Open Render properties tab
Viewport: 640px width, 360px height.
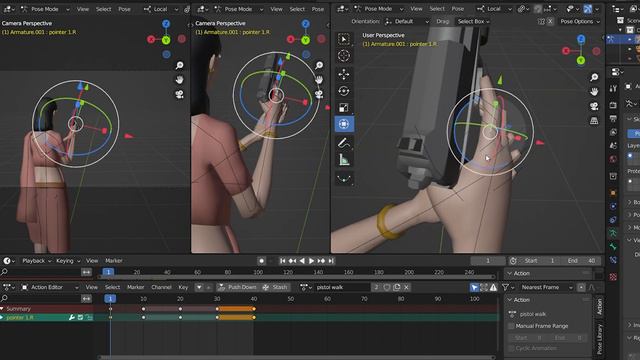click(613, 105)
